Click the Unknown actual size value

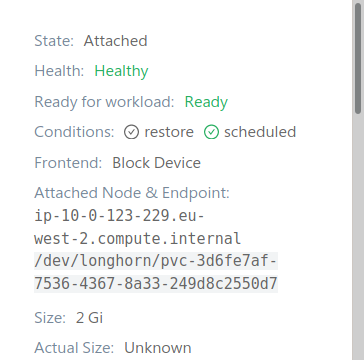pos(158,348)
